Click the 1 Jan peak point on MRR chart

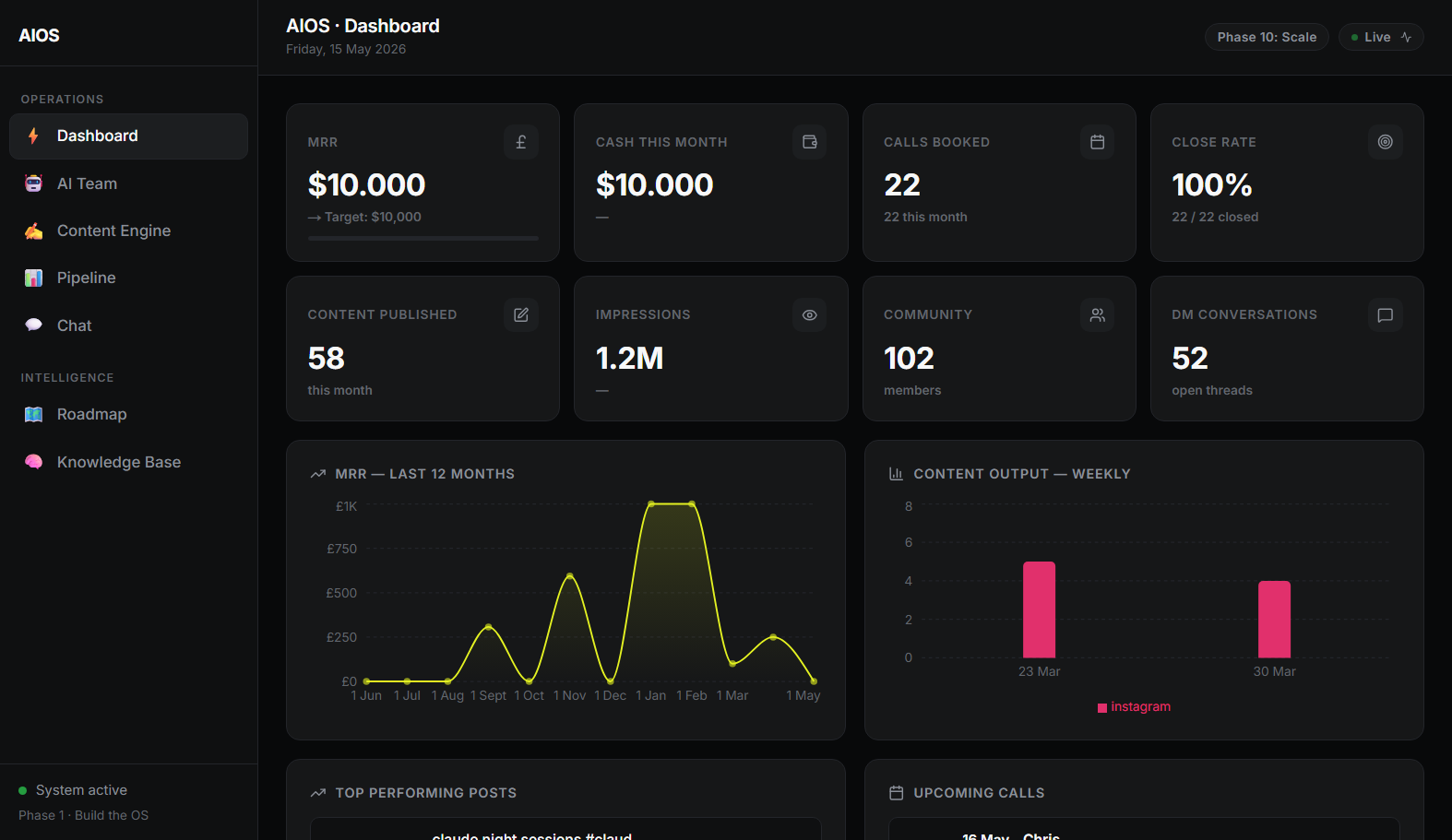click(x=651, y=503)
